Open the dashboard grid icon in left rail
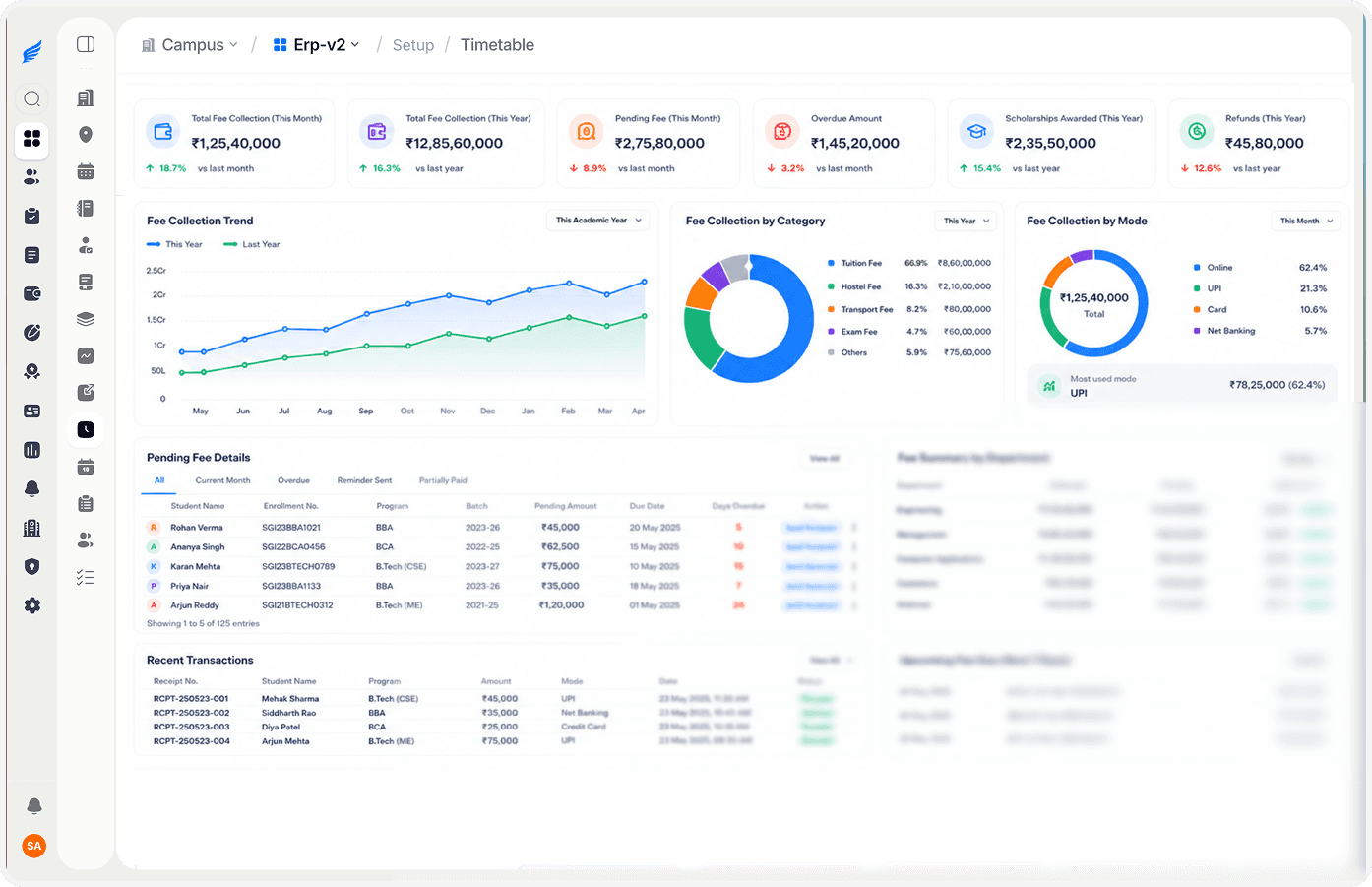 pos(32,138)
